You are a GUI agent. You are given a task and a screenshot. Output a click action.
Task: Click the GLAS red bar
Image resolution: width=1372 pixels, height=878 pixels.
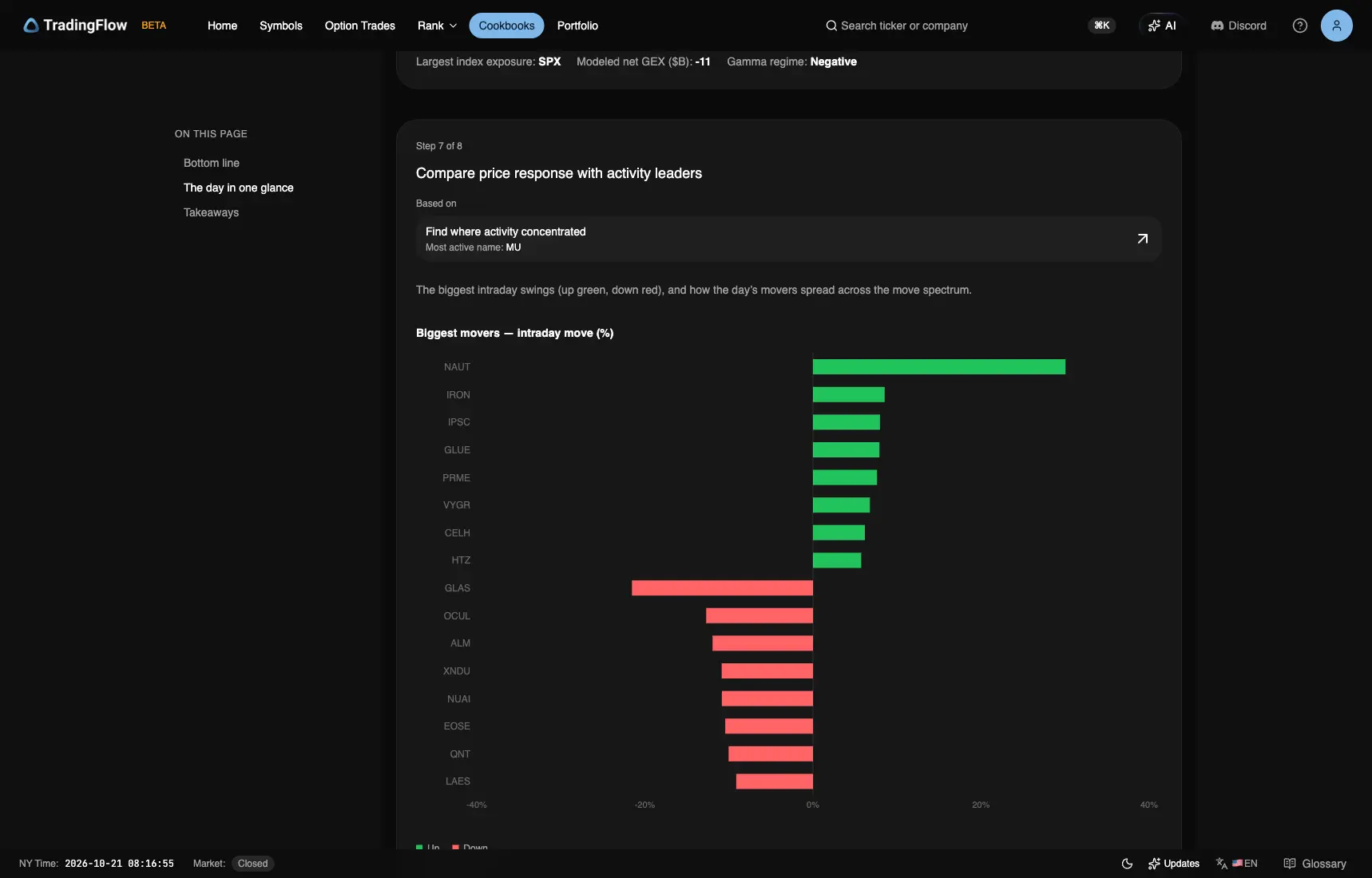(722, 588)
